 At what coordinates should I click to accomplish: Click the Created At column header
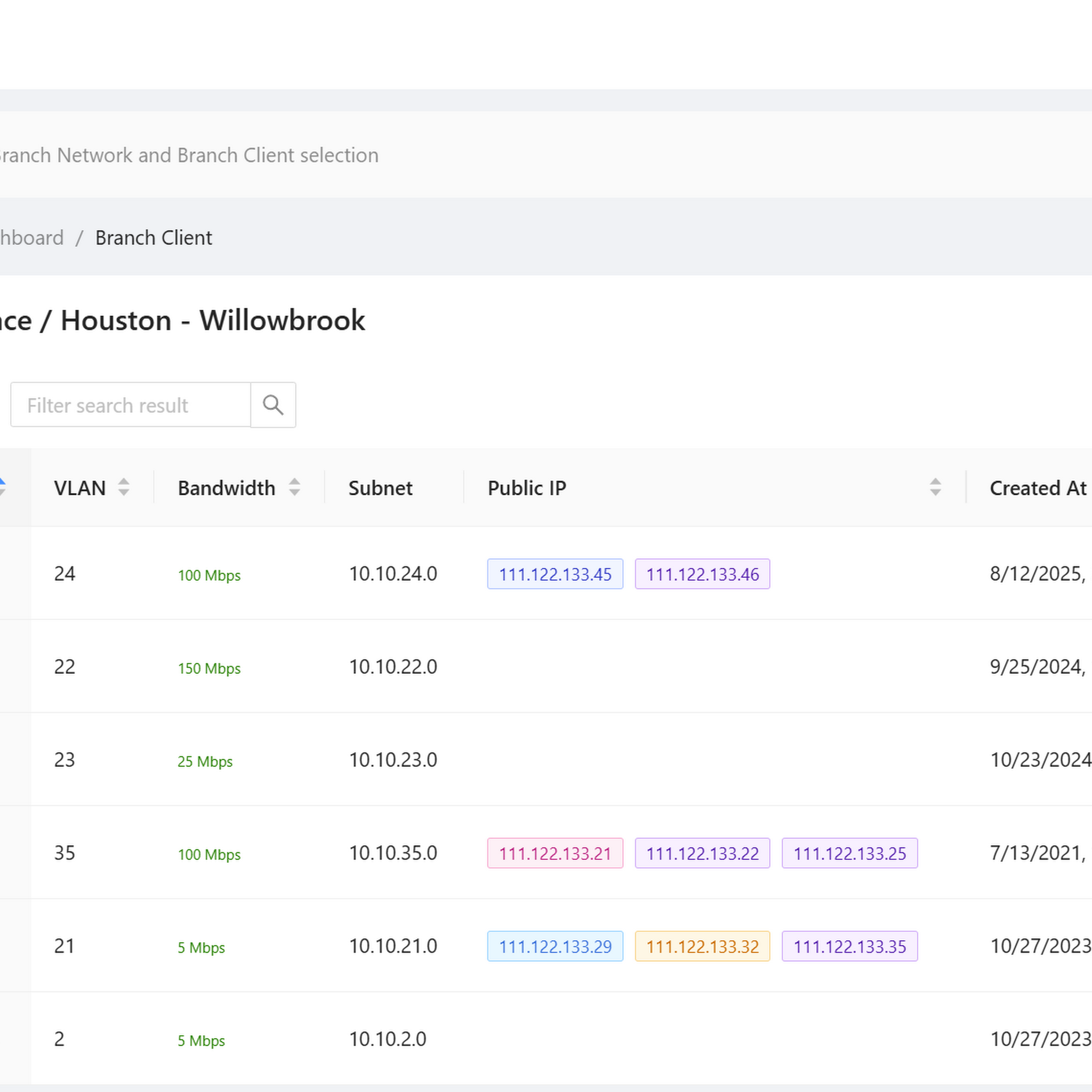1038,488
